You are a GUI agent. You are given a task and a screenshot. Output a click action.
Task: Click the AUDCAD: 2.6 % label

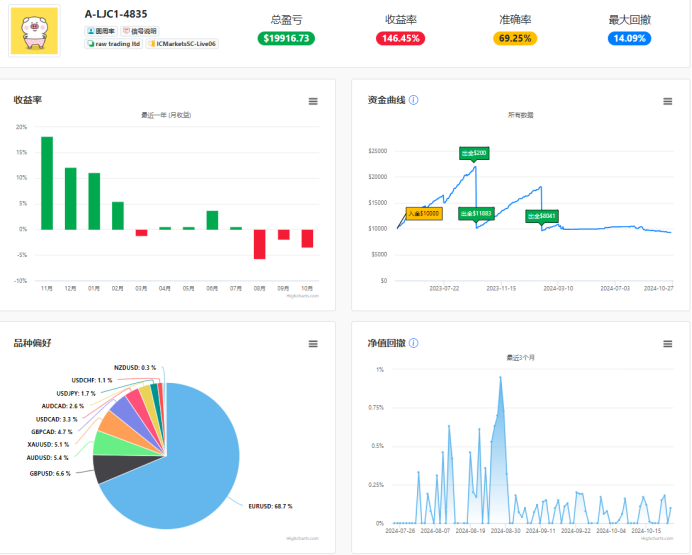pyautogui.click(x=63, y=406)
